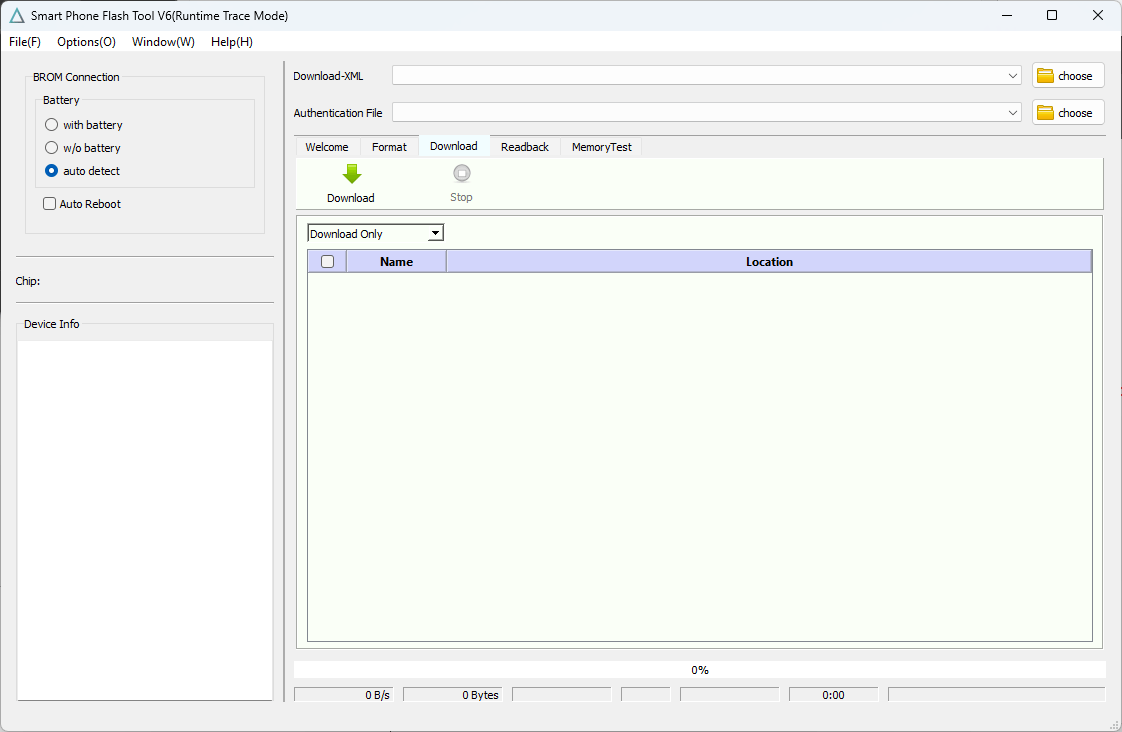This screenshot has width=1122, height=732.
Task: Click the Location column header
Action: [x=769, y=262]
